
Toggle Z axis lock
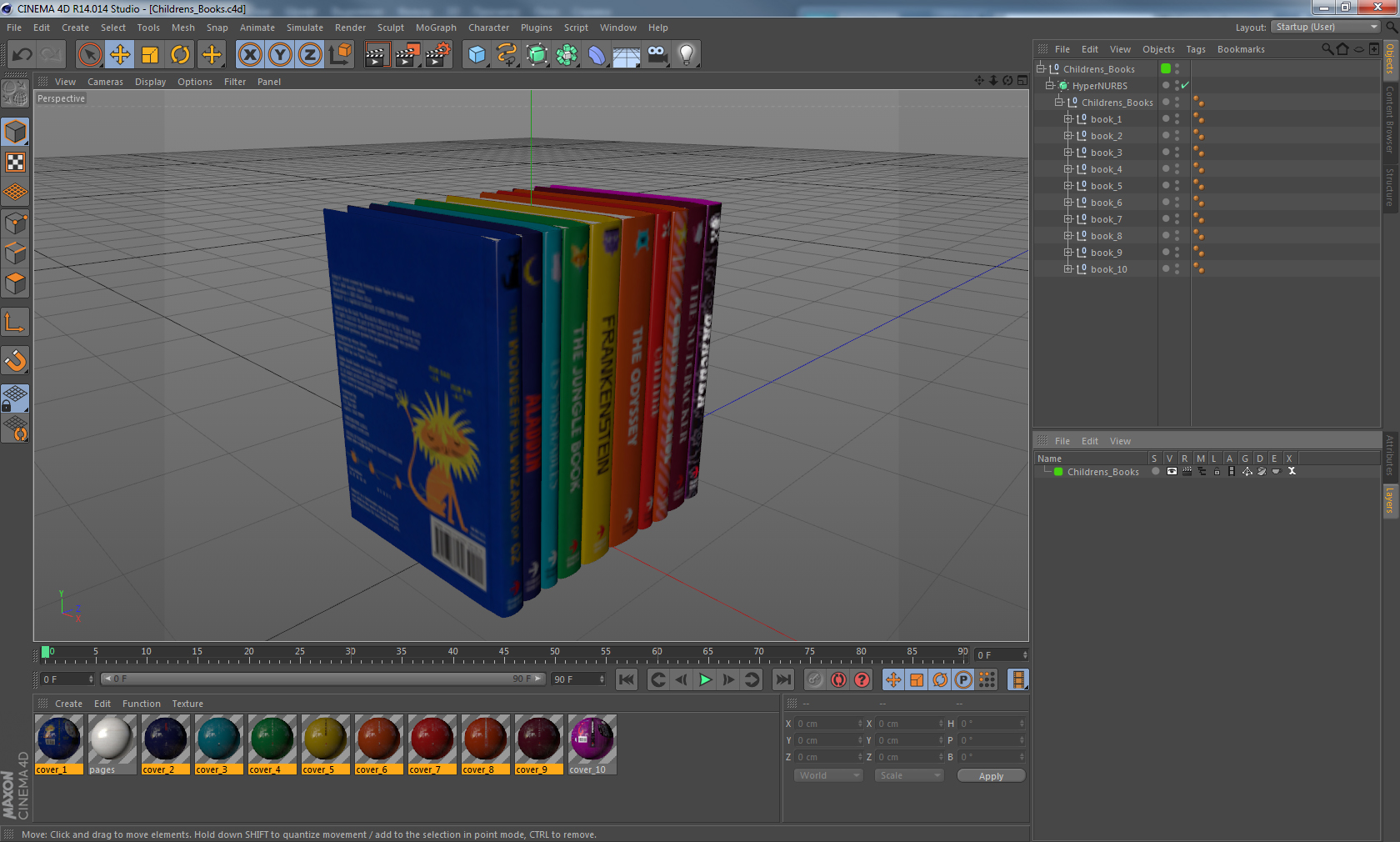point(310,55)
